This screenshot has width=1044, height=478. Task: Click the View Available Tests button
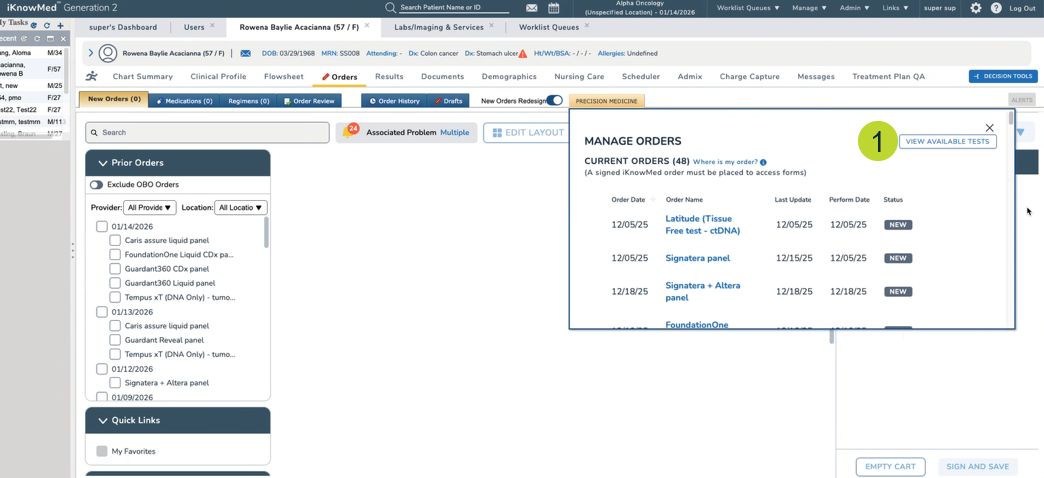947,142
